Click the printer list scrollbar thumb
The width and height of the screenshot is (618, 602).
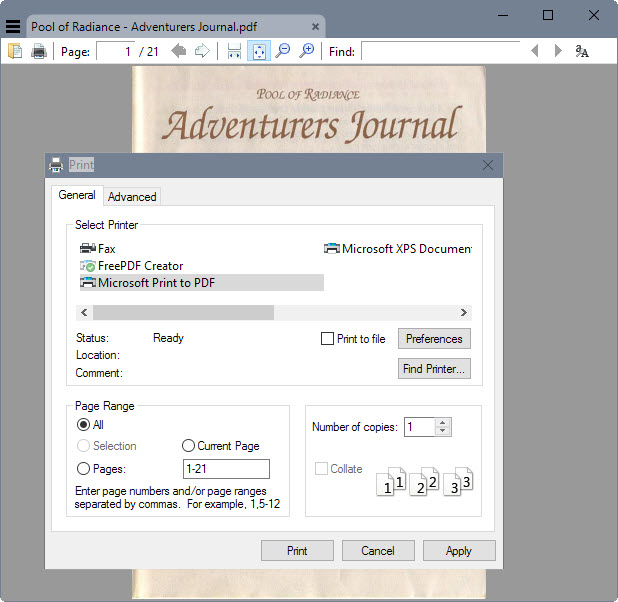pyautogui.click(x=183, y=313)
